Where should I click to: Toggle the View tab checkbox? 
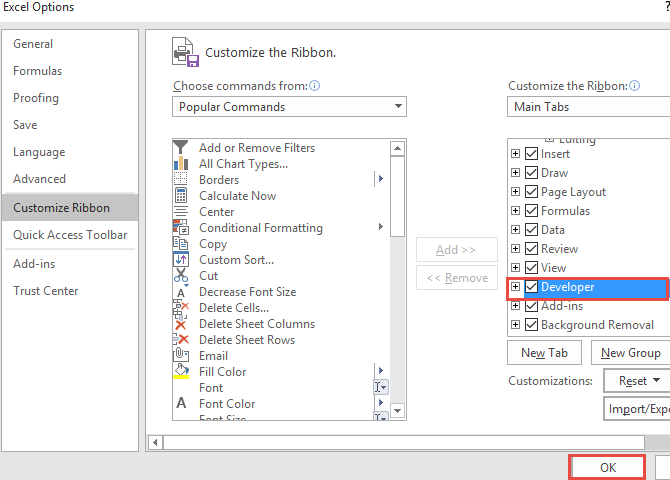[x=531, y=268]
